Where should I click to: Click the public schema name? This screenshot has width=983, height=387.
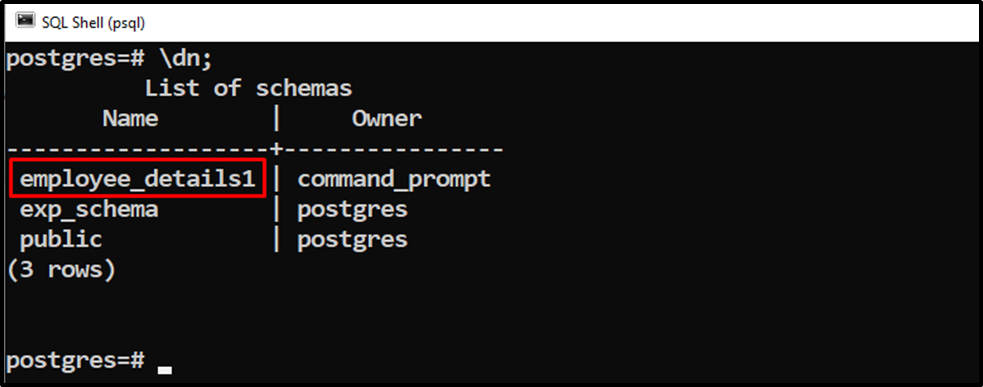tap(61, 240)
